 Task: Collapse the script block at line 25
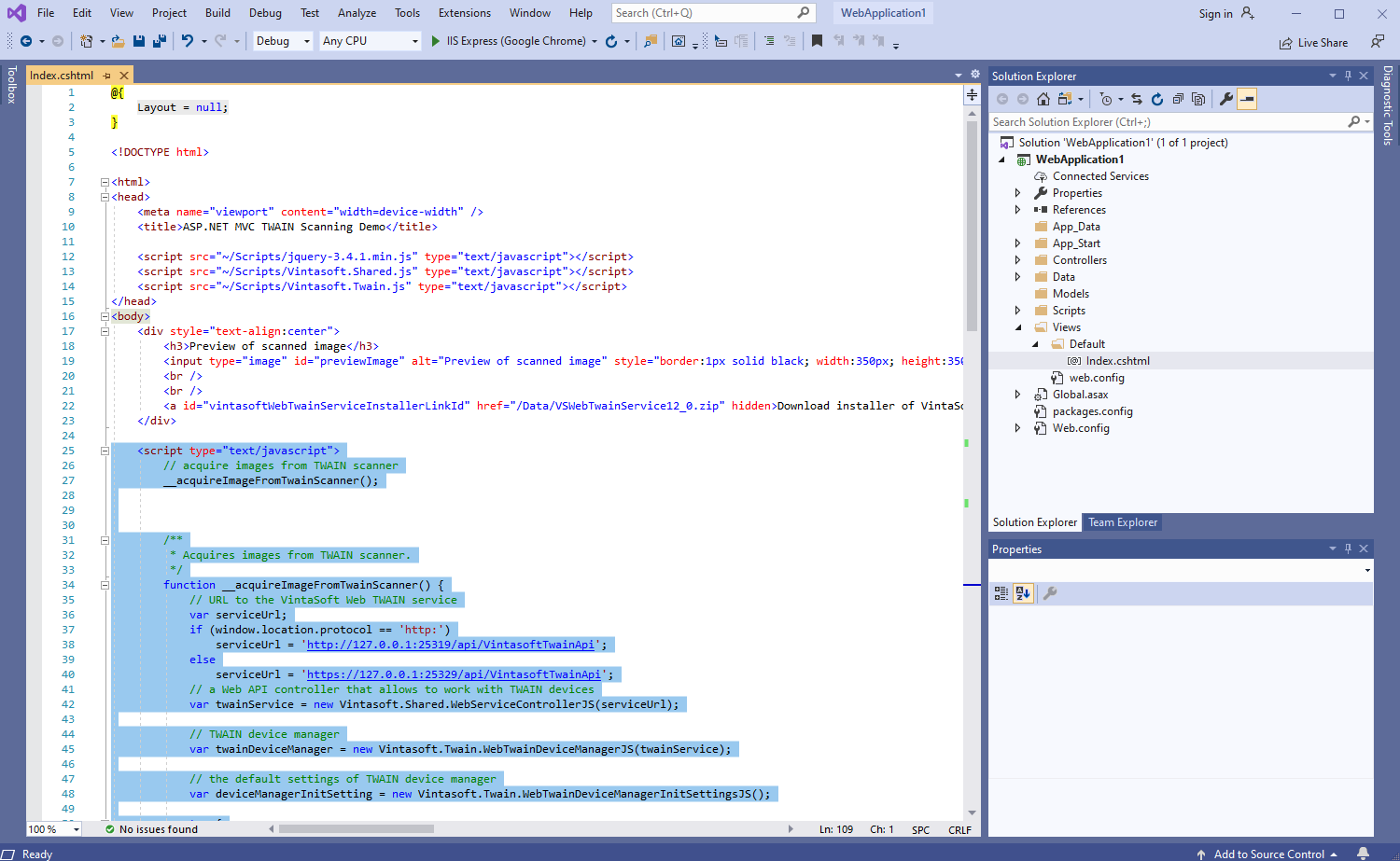tap(105, 451)
